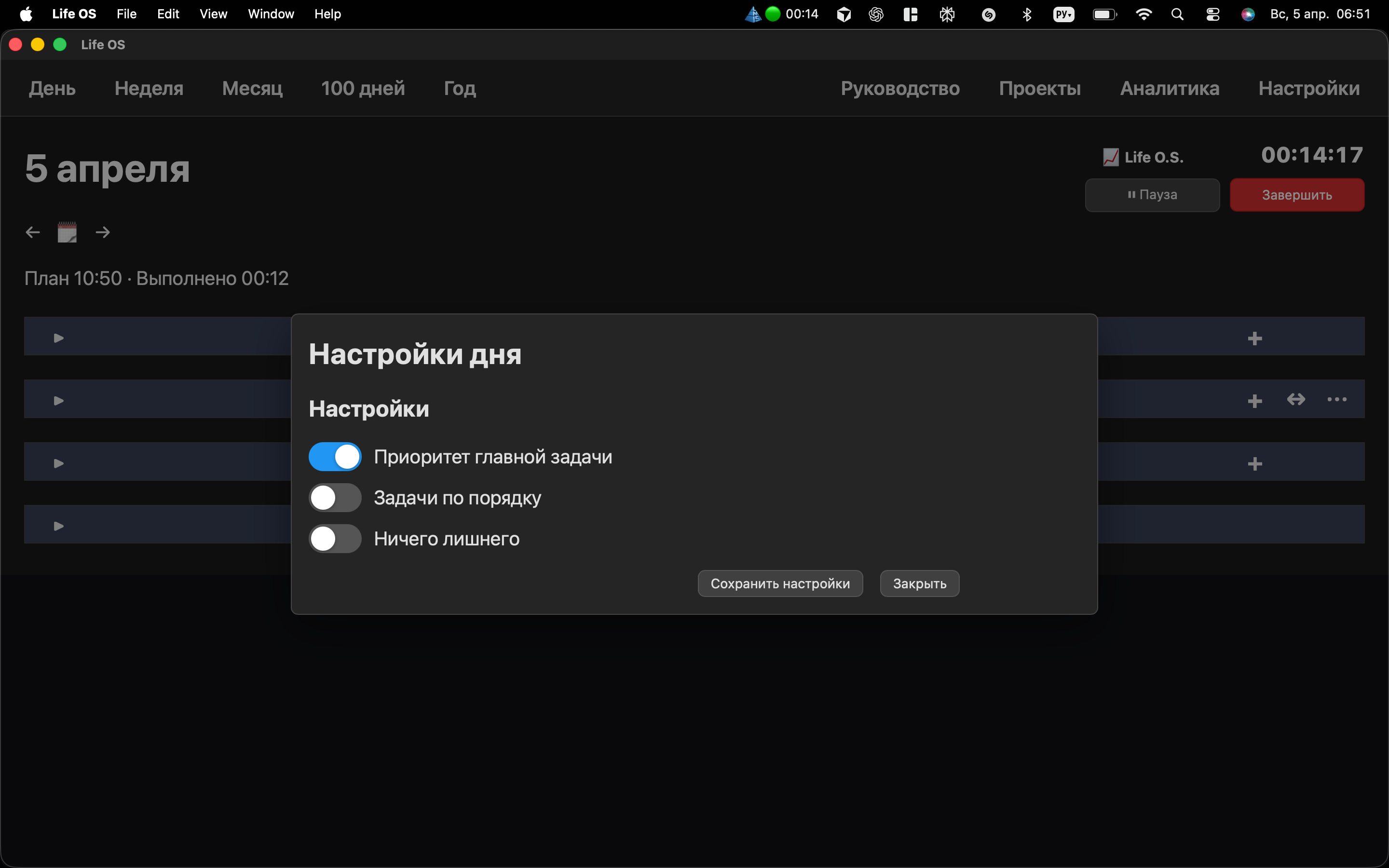Open the calendar date picker icon
Image resolution: width=1389 pixels, height=868 pixels.
(67, 232)
